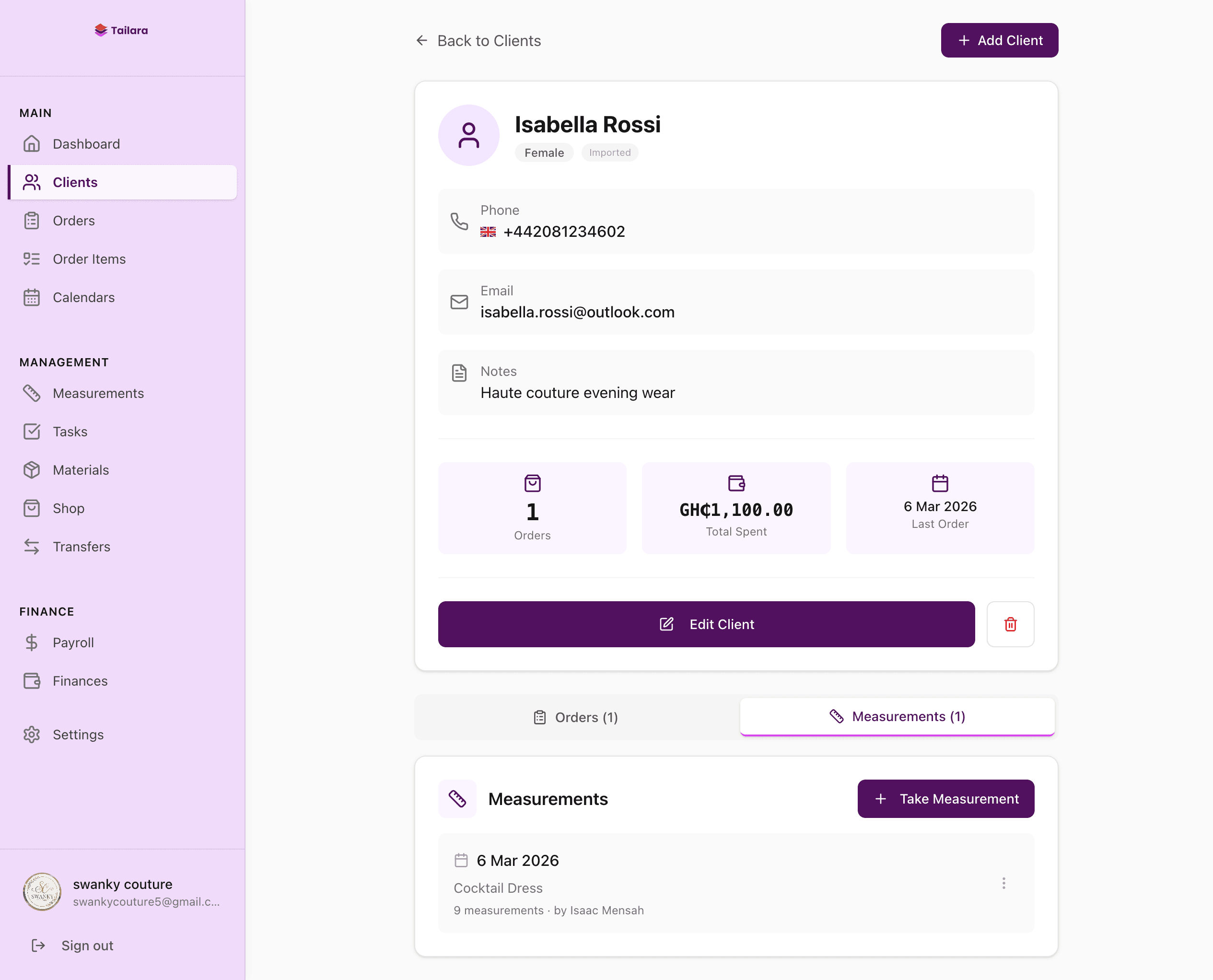1213x980 pixels.
Task: Click the Add Client button
Action: [x=1000, y=40]
